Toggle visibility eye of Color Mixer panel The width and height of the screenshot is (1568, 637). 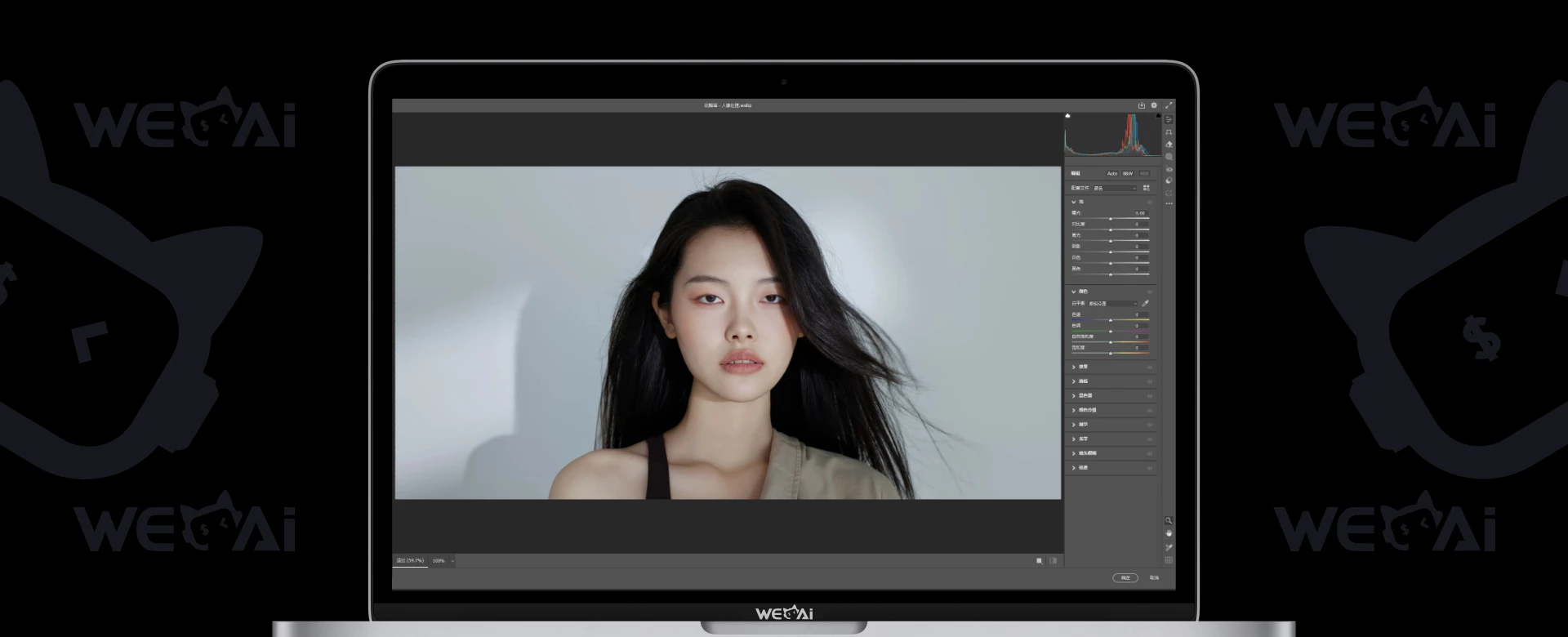1149,395
